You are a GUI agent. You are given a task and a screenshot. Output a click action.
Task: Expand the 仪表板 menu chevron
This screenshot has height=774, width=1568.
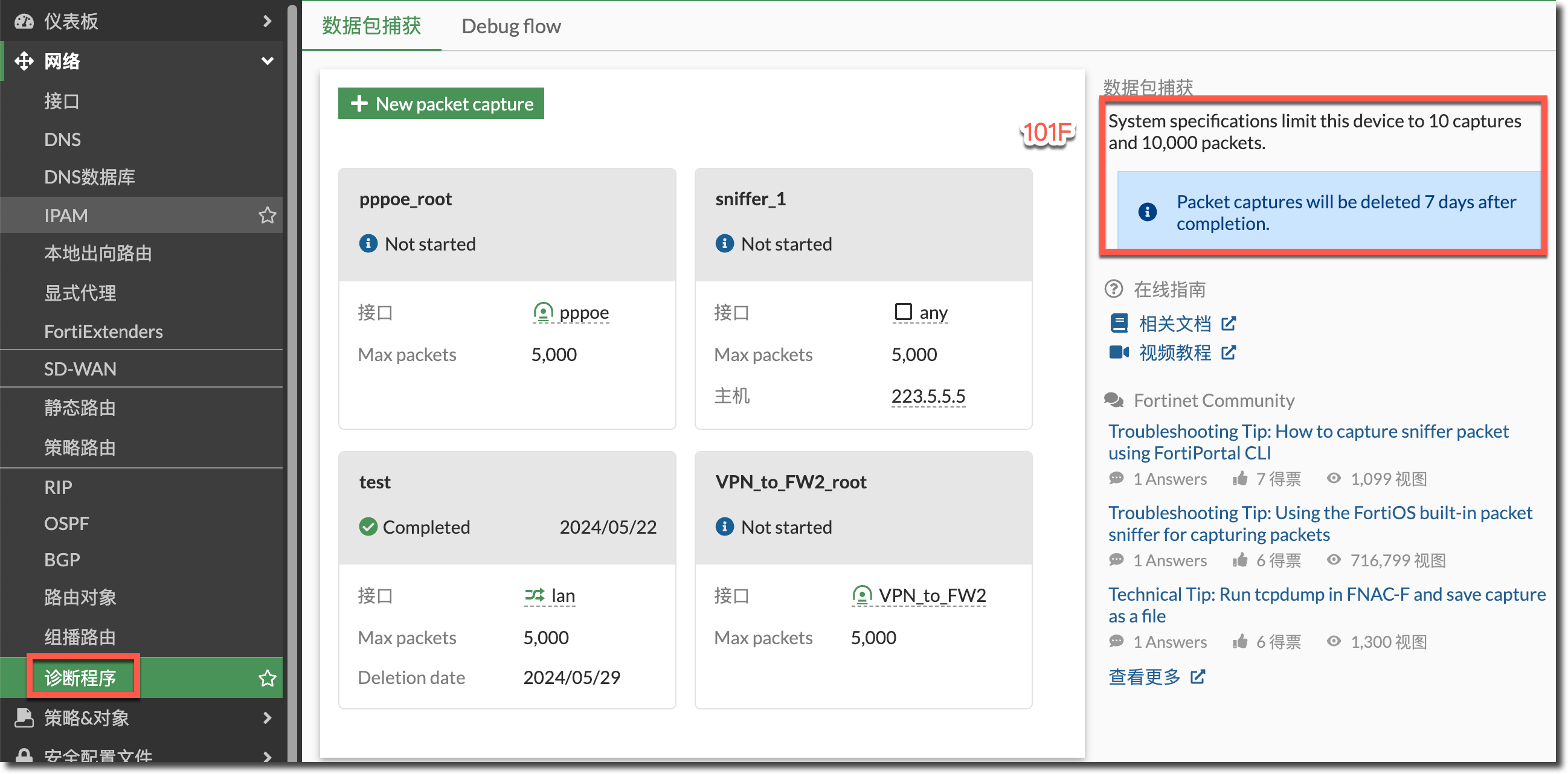click(x=267, y=22)
